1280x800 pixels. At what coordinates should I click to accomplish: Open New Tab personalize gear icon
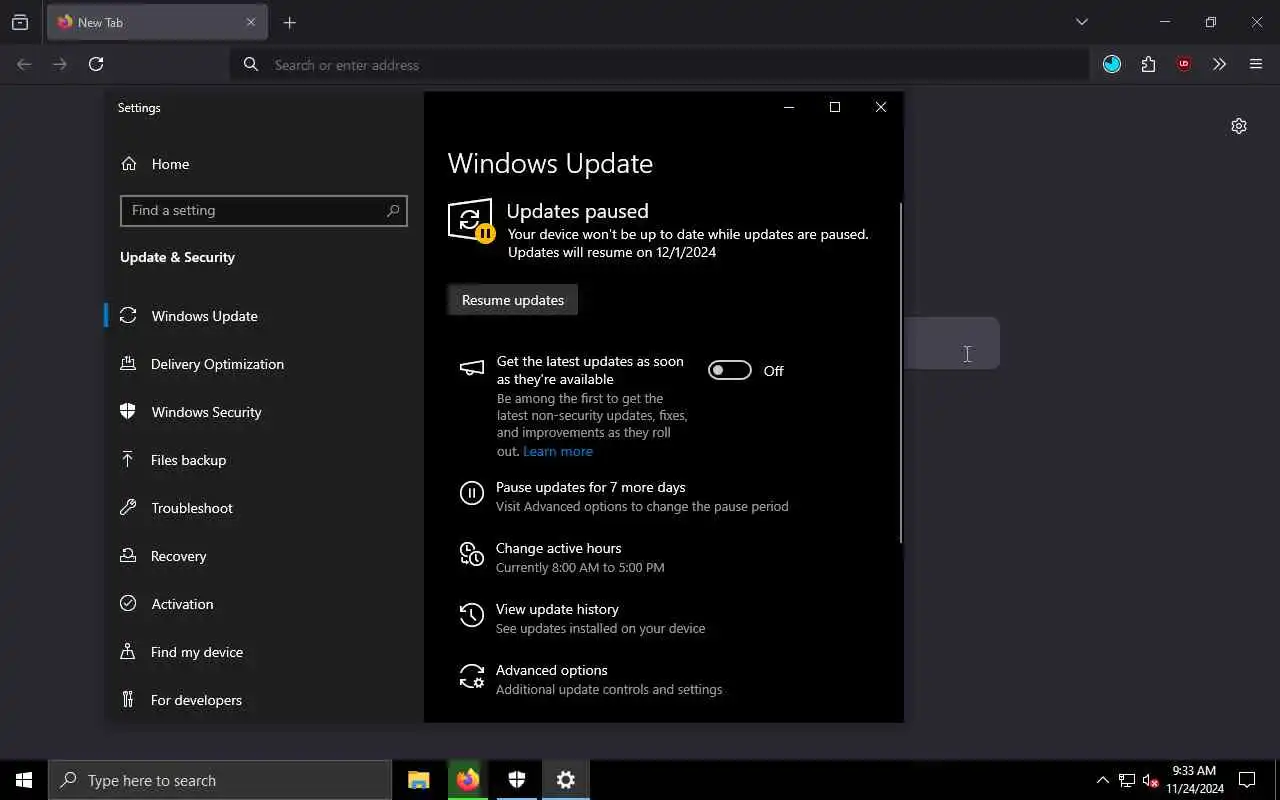coord(1239,126)
